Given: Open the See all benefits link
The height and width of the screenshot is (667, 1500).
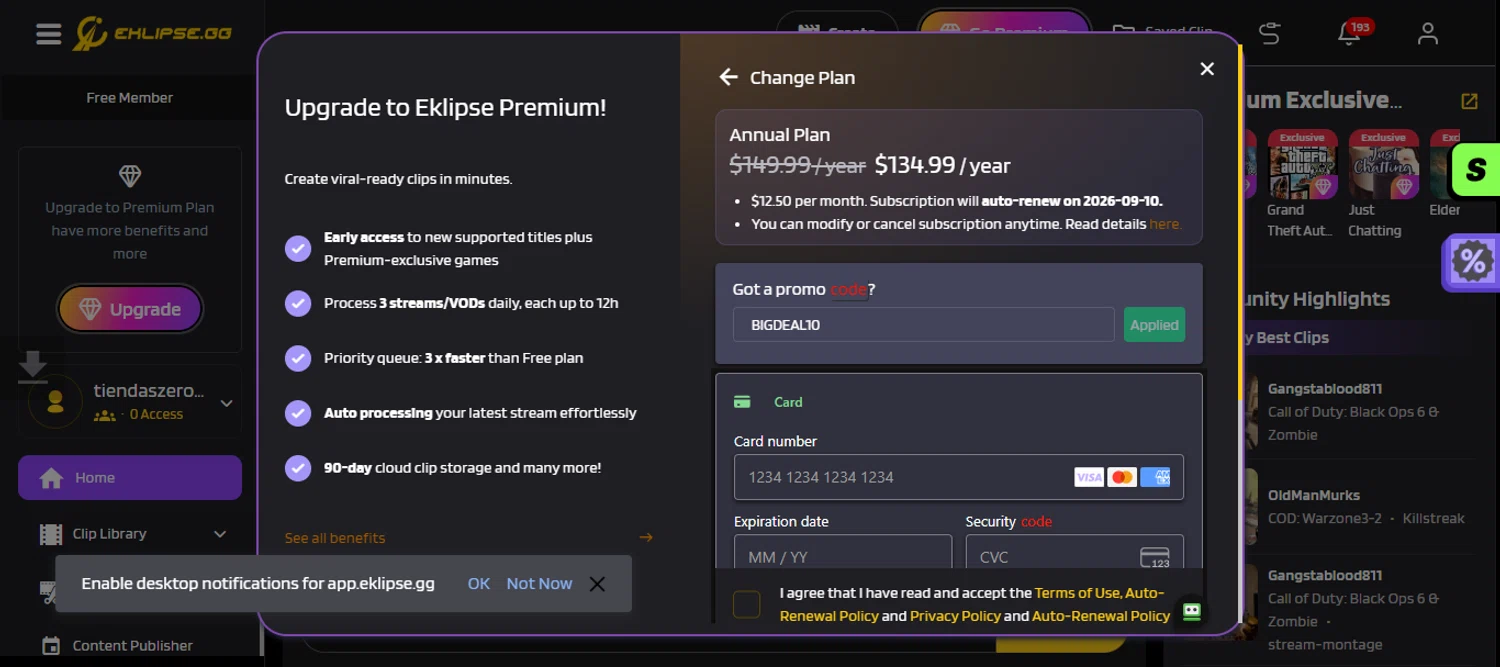Looking at the screenshot, I should tap(335, 538).
